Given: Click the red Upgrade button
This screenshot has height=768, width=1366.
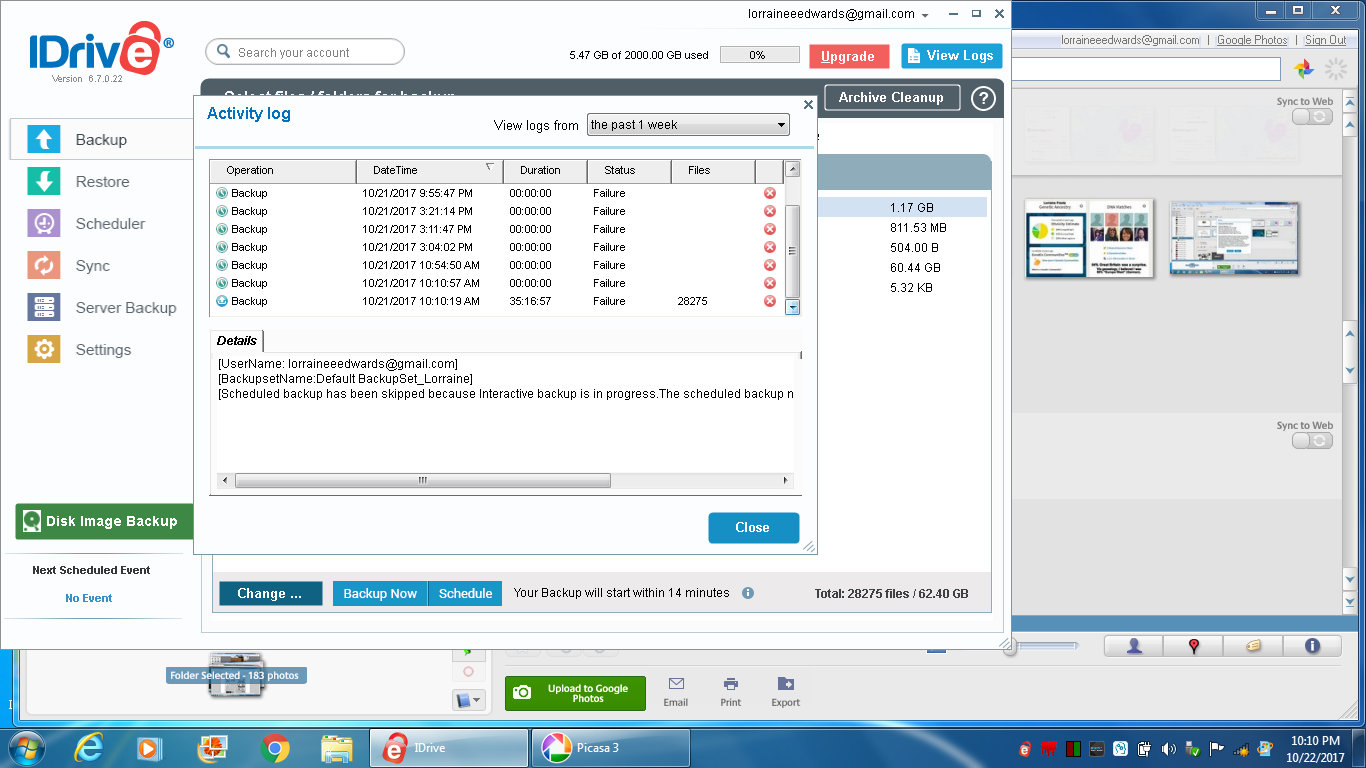Looking at the screenshot, I should pos(848,56).
